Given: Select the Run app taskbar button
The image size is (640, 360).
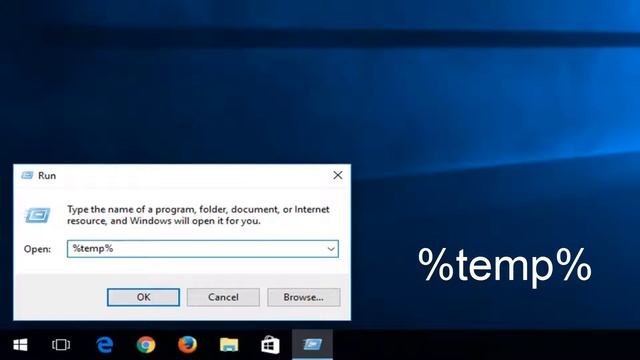Looking at the screenshot, I should 312,345.
